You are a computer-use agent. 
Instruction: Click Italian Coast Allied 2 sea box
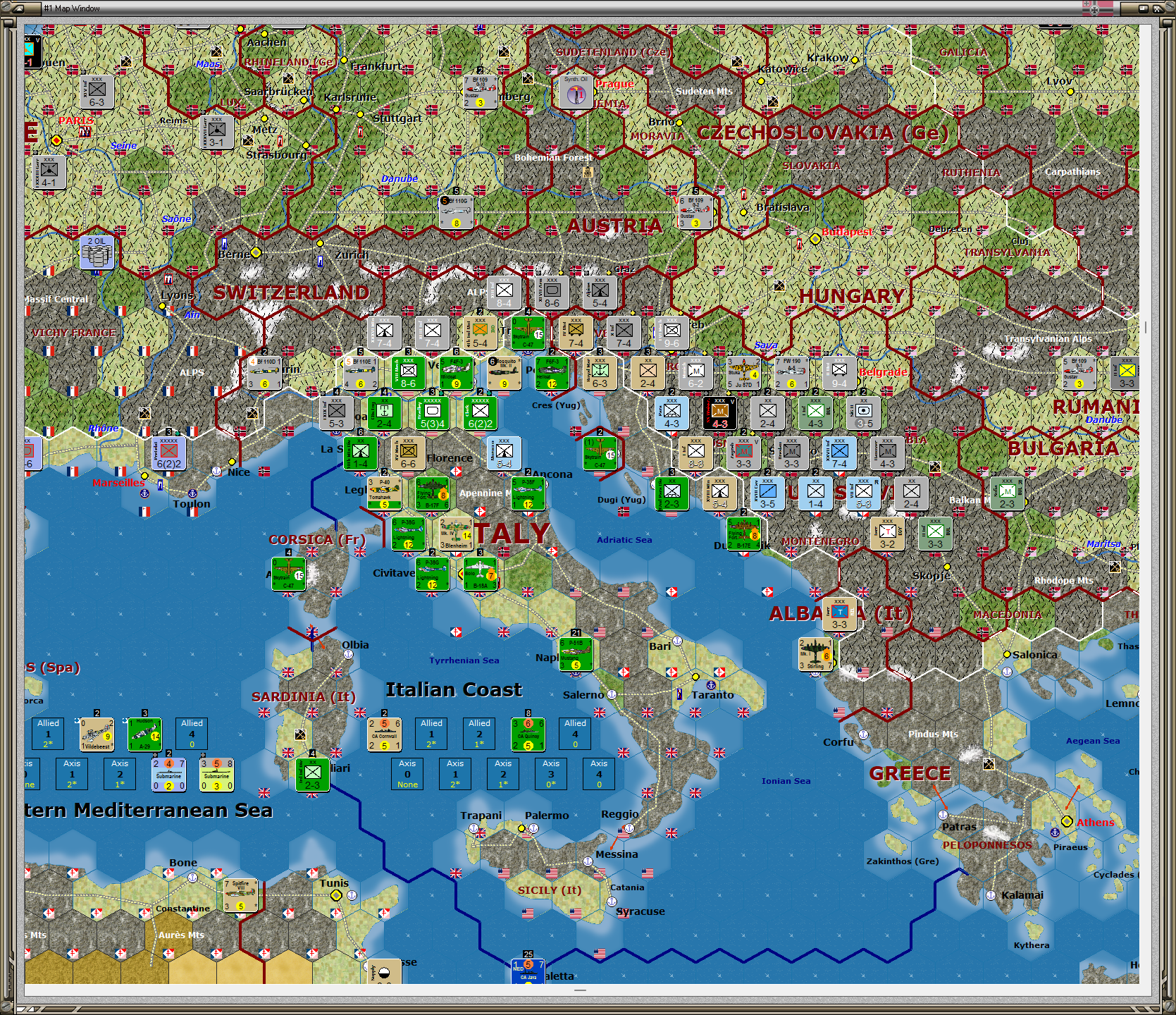coord(479,734)
